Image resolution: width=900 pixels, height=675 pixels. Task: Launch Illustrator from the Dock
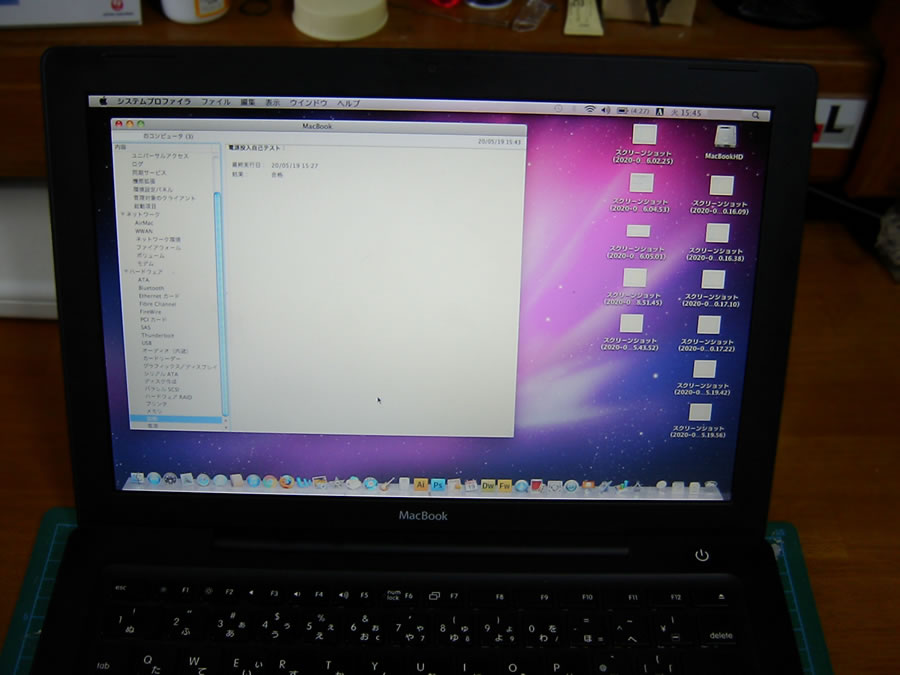click(421, 484)
